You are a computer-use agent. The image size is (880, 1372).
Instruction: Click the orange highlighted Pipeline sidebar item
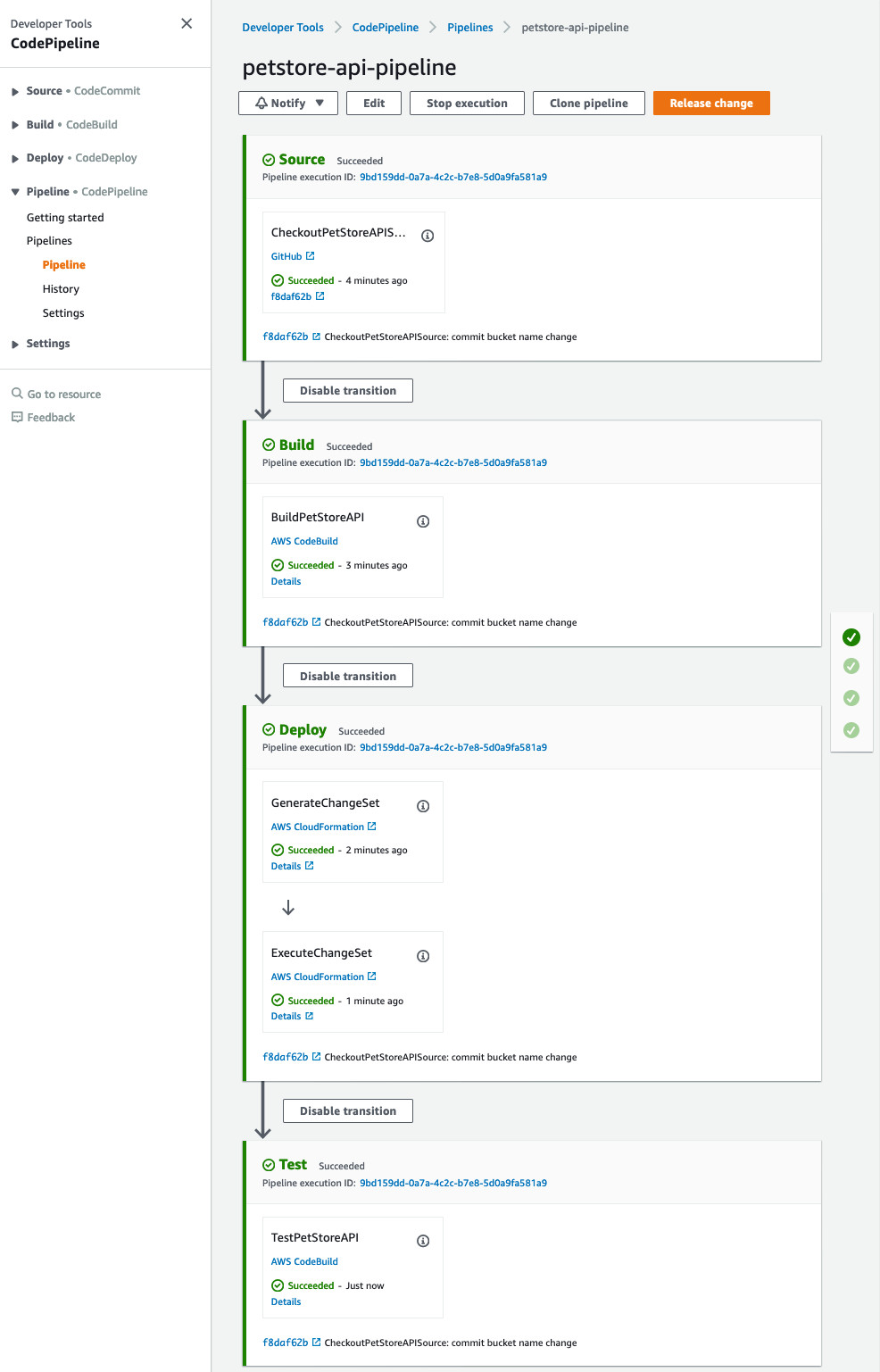tap(63, 264)
